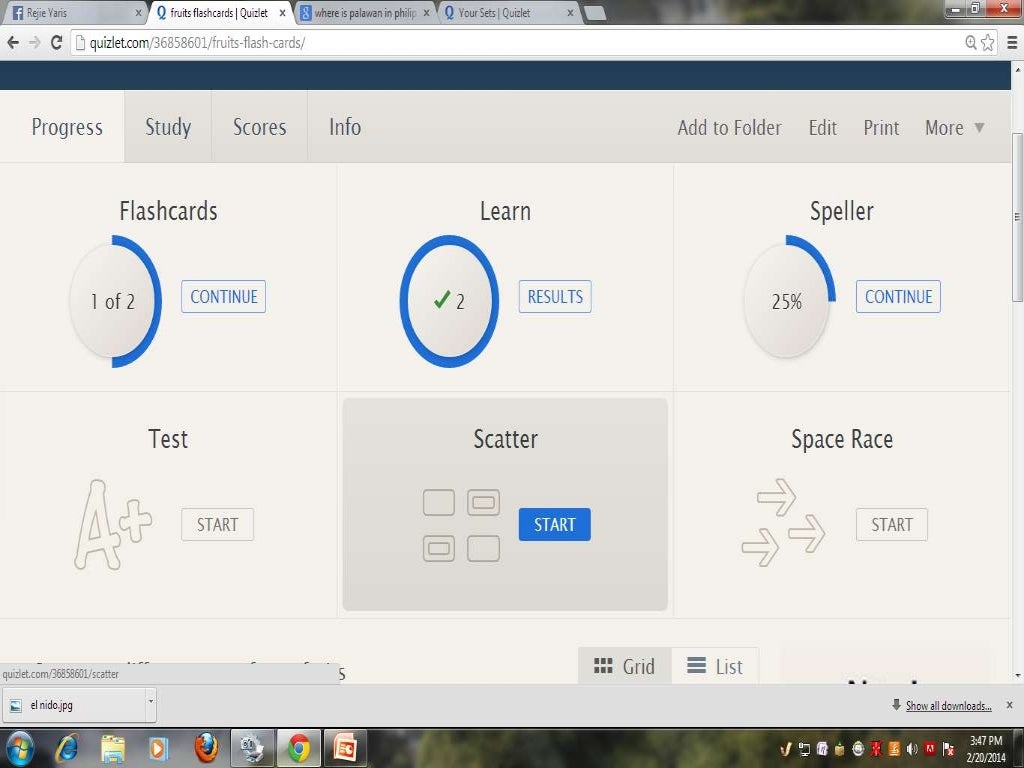Viewport: 1024px width, 768px height.
Task: Click the Test A+ icon
Action: point(112,524)
